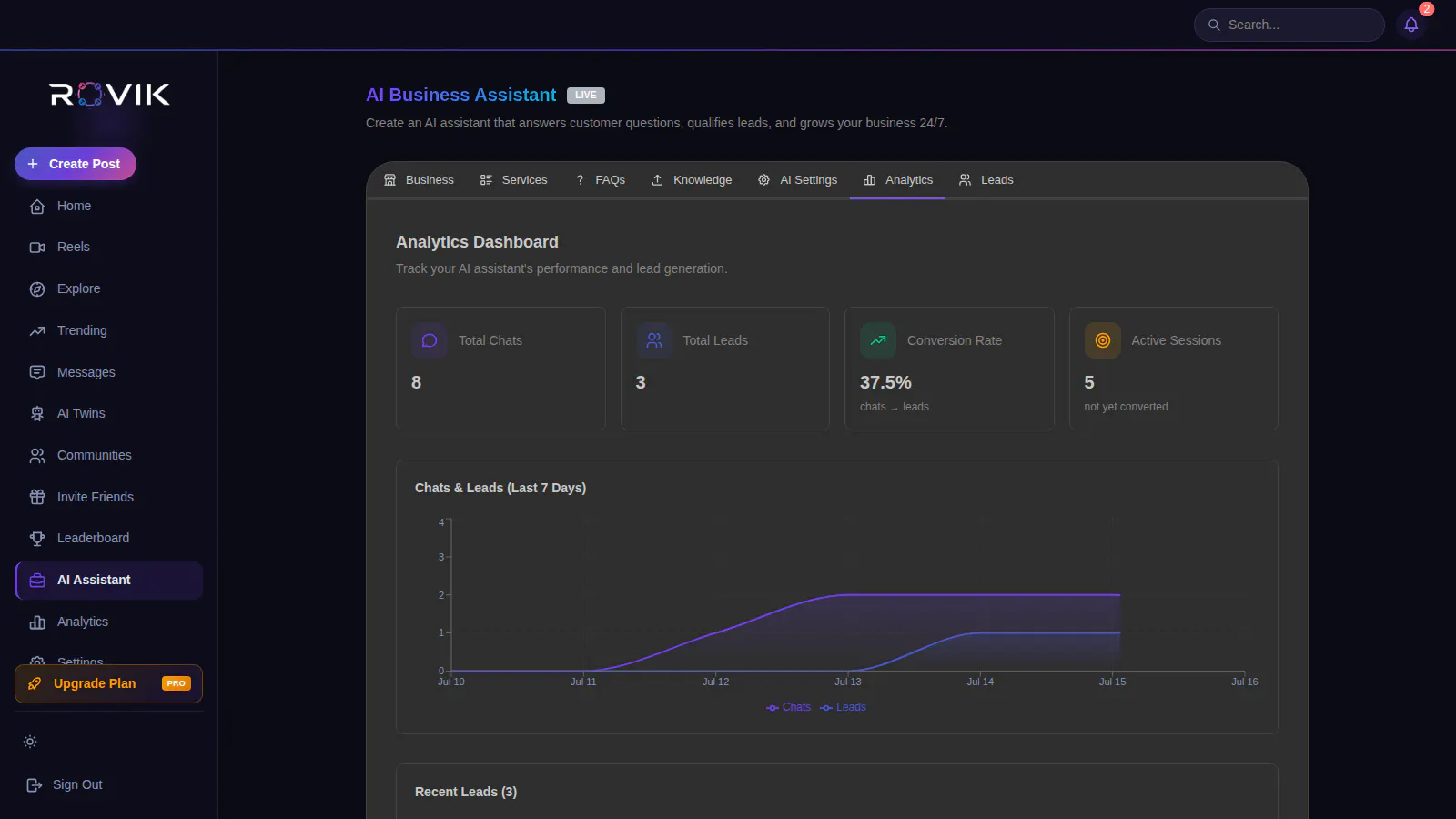Click the Services tab list icon
Image resolution: width=1456 pixels, height=819 pixels.
[x=486, y=180]
